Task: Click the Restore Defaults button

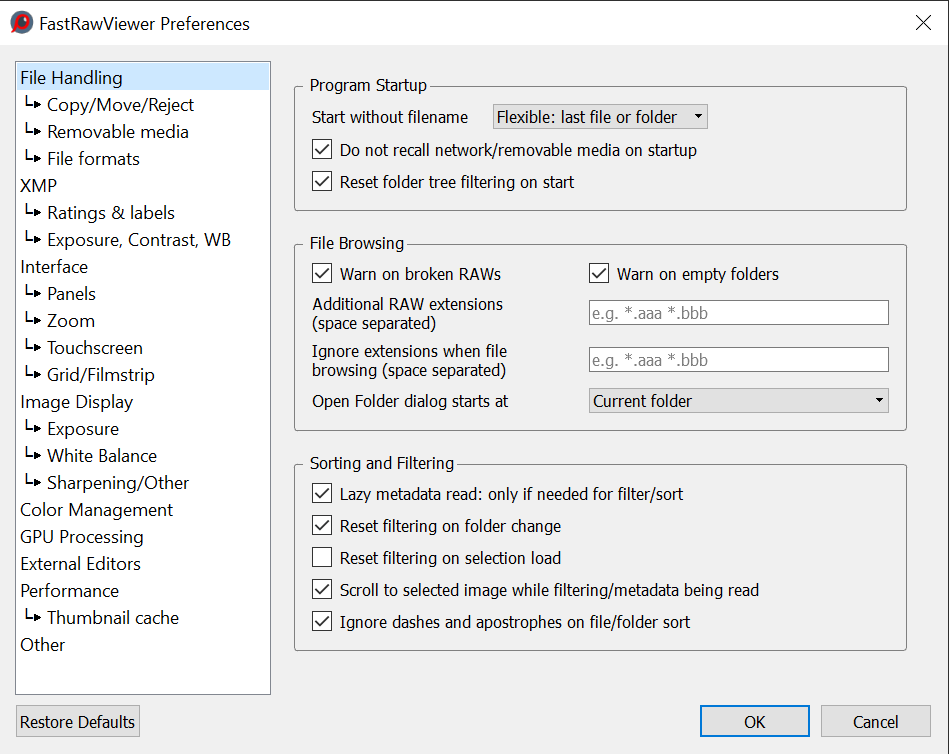Action: pyautogui.click(x=77, y=721)
